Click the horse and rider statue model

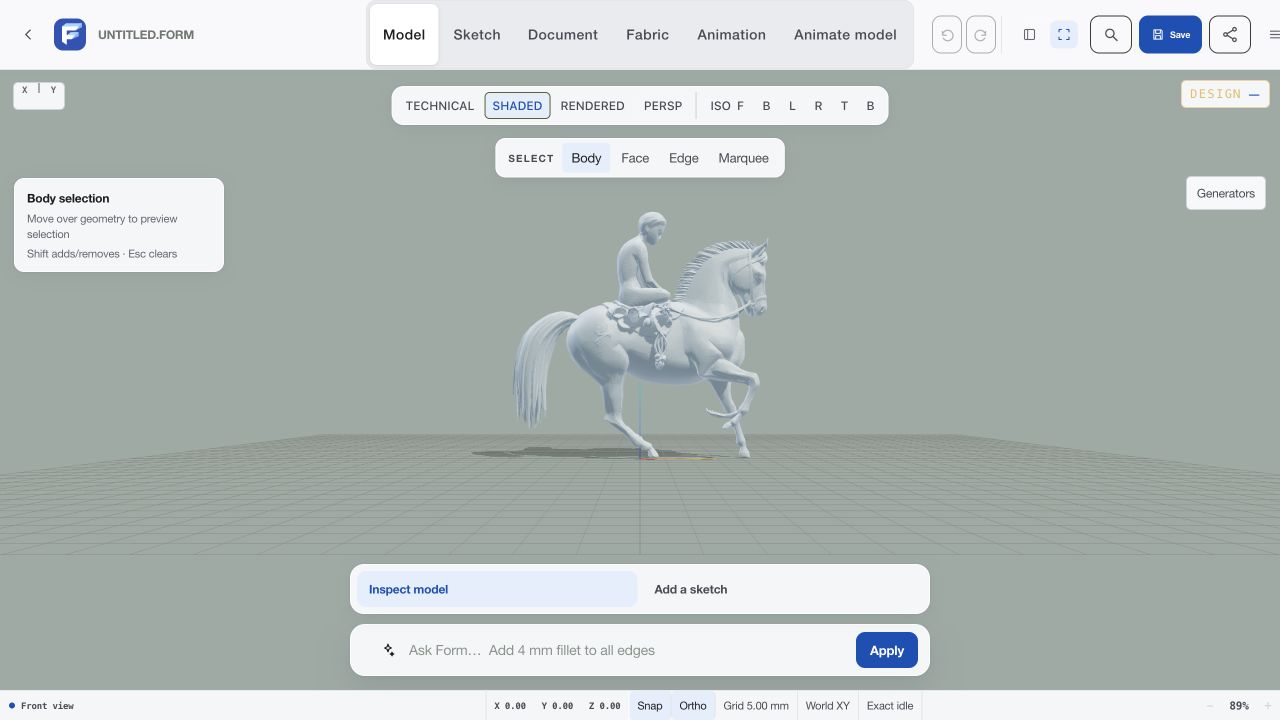[x=640, y=335]
